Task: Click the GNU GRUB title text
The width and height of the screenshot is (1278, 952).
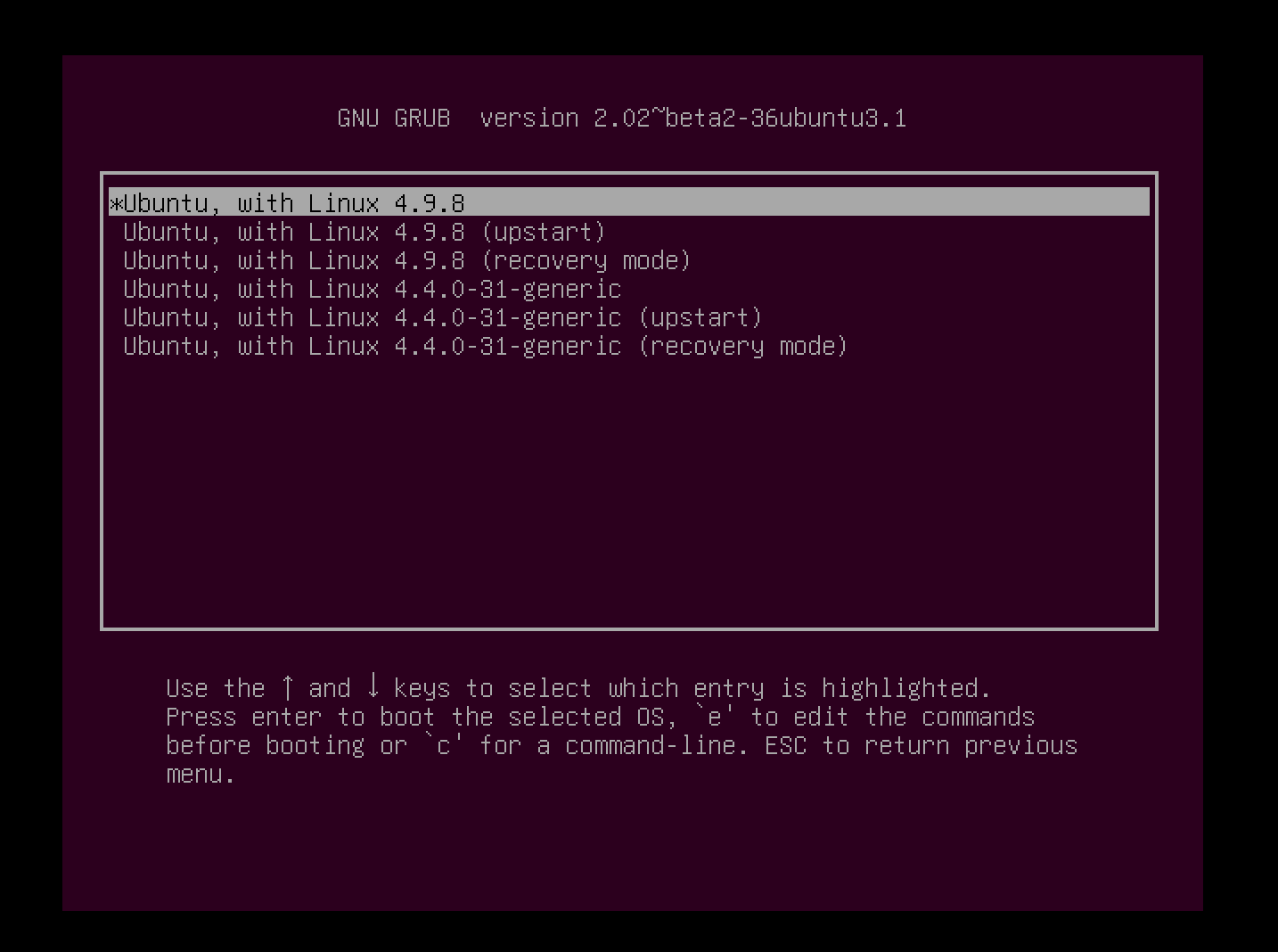Action: tap(394, 118)
